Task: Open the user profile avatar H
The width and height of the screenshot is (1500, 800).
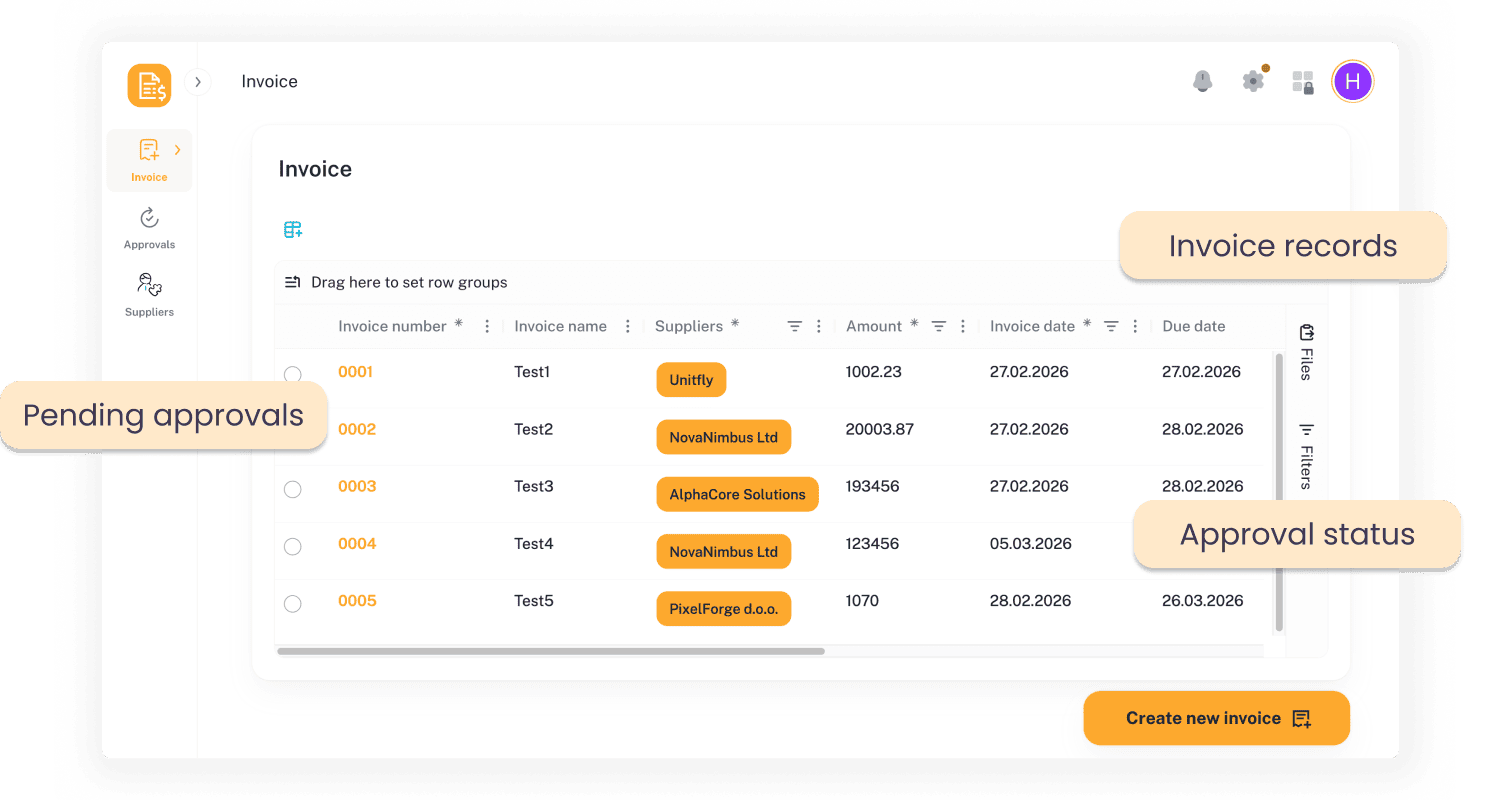Action: coord(1352,81)
